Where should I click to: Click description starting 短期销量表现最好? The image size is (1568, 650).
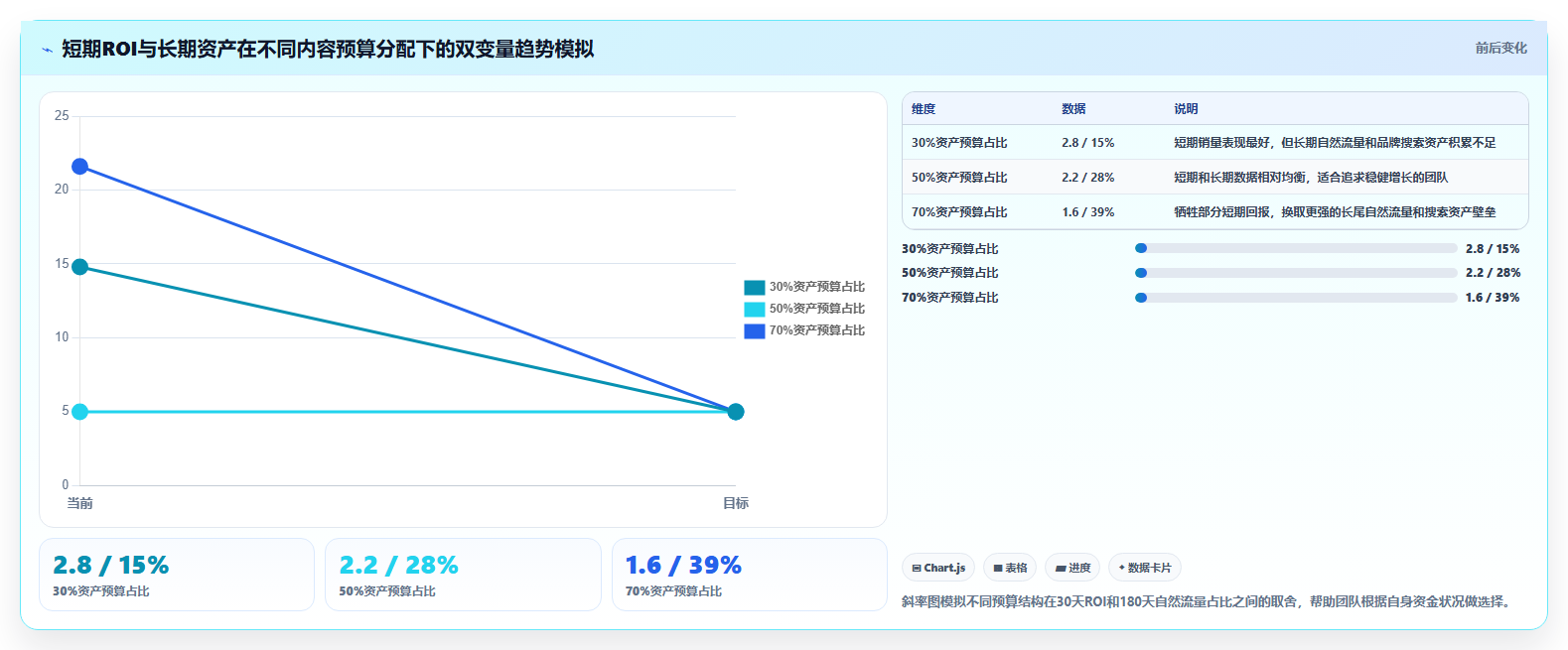point(1335,143)
